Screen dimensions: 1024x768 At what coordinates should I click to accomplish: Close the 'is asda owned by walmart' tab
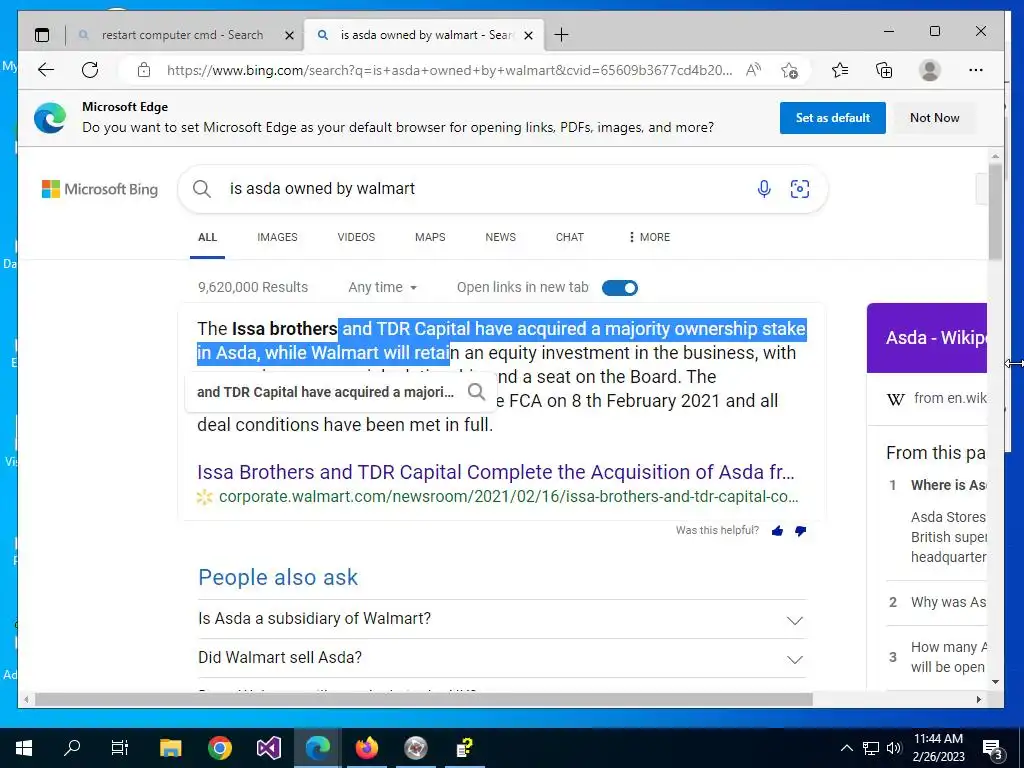[529, 35]
